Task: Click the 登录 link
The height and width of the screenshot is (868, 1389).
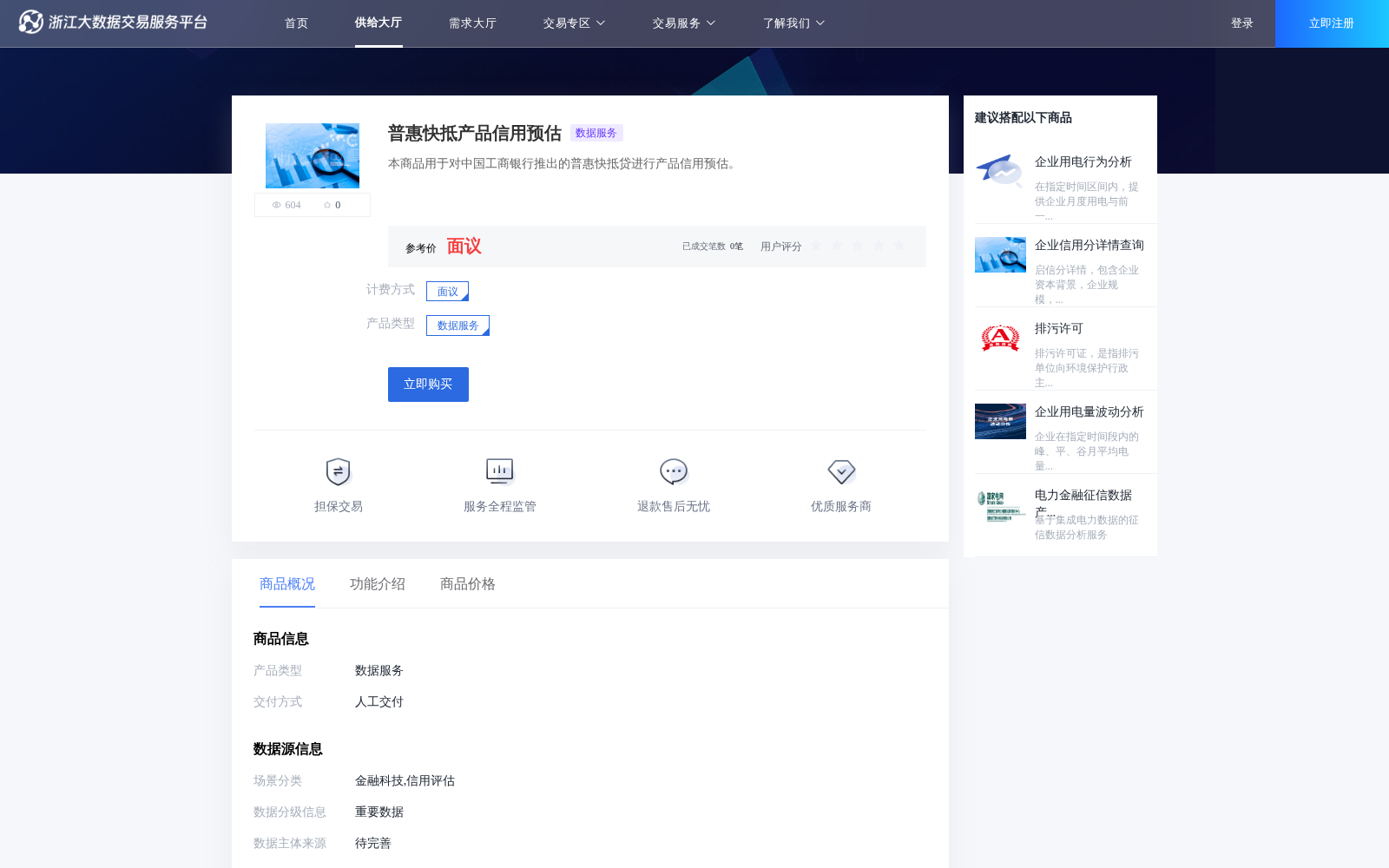Action: pos(1242,23)
